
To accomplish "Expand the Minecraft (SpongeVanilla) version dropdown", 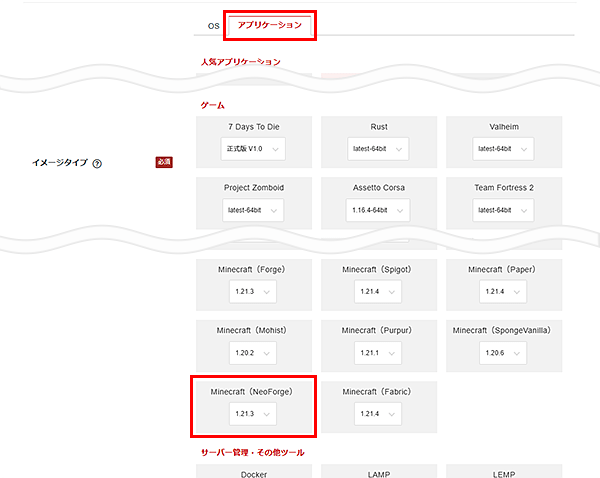I will click(x=502, y=352).
